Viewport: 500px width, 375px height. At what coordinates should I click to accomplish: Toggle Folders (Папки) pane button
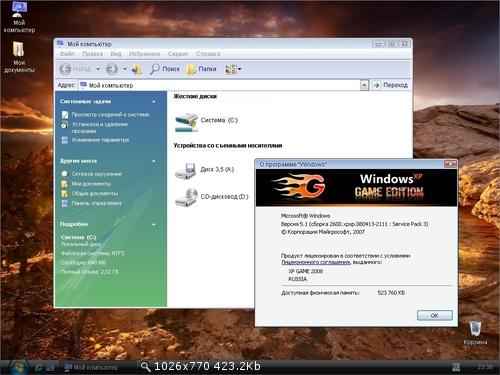point(202,69)
